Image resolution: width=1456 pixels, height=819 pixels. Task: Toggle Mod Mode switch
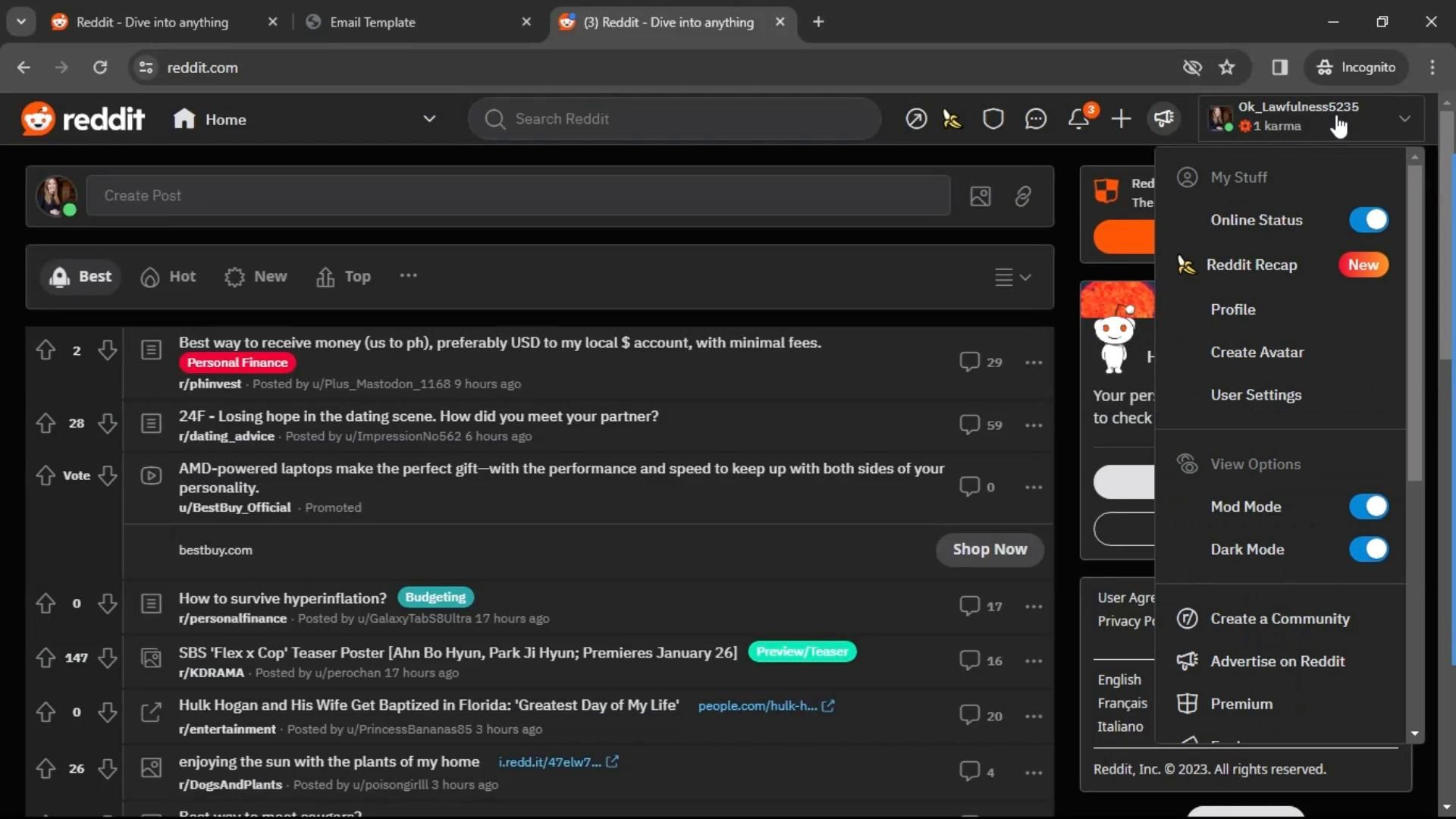coord(1368,507)
